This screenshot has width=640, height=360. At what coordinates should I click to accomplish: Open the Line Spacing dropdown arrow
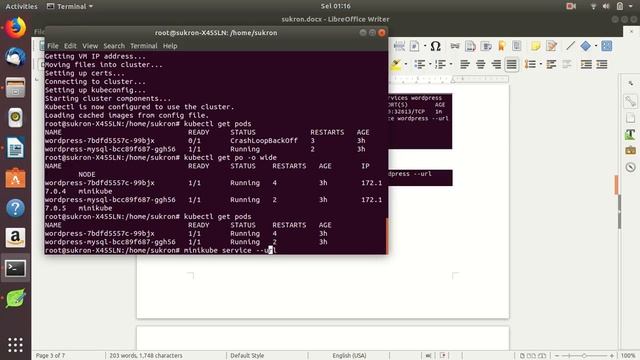540,64
